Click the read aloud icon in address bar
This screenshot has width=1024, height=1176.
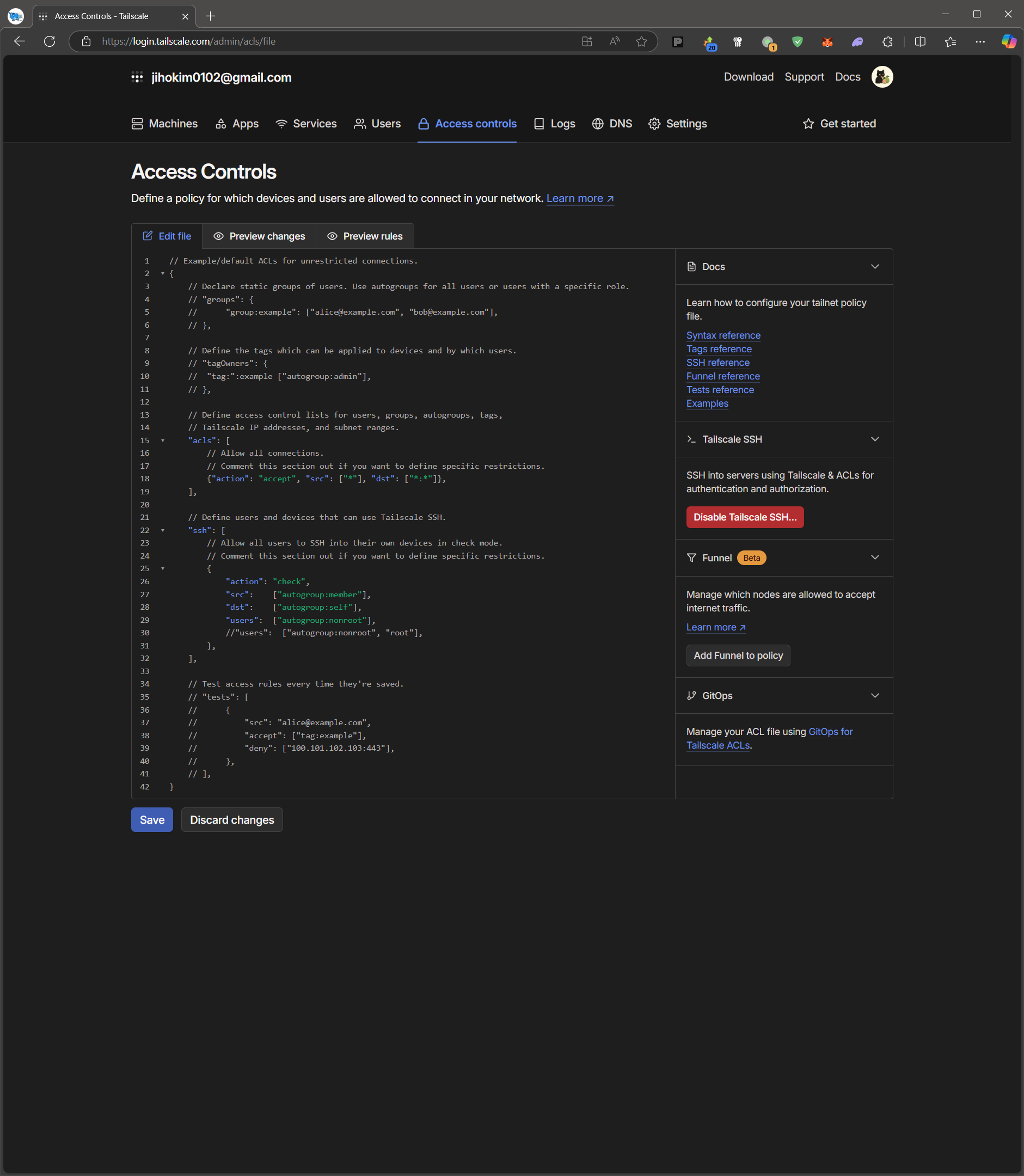pyautogui.click(x=614, y=41)
